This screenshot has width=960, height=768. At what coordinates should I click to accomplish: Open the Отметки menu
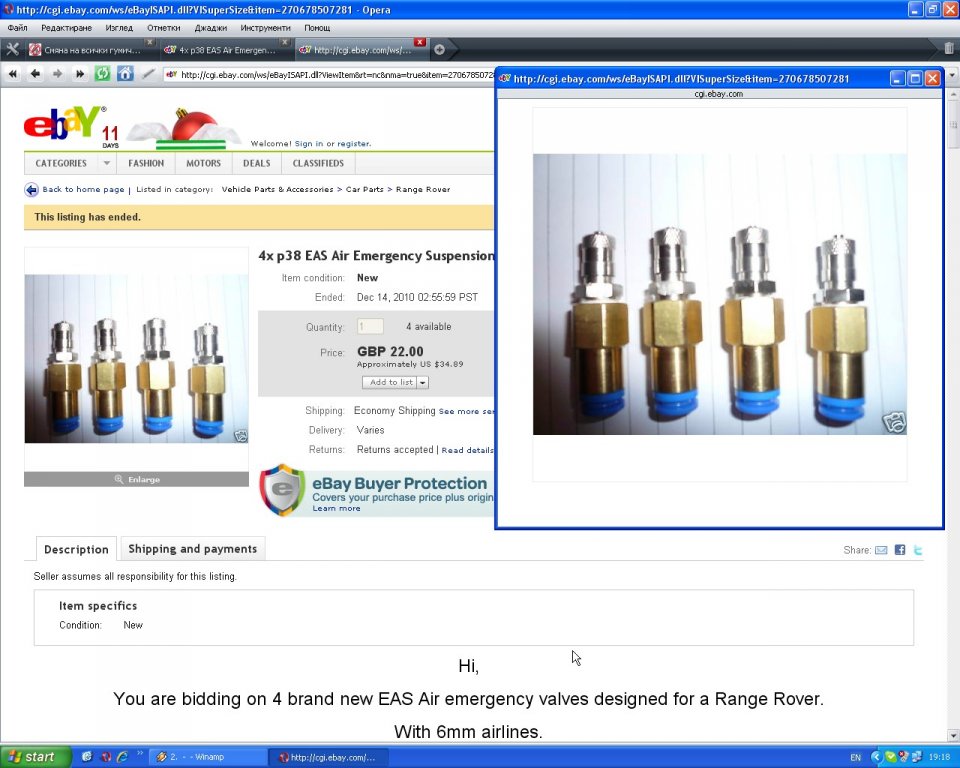(163, 28)
